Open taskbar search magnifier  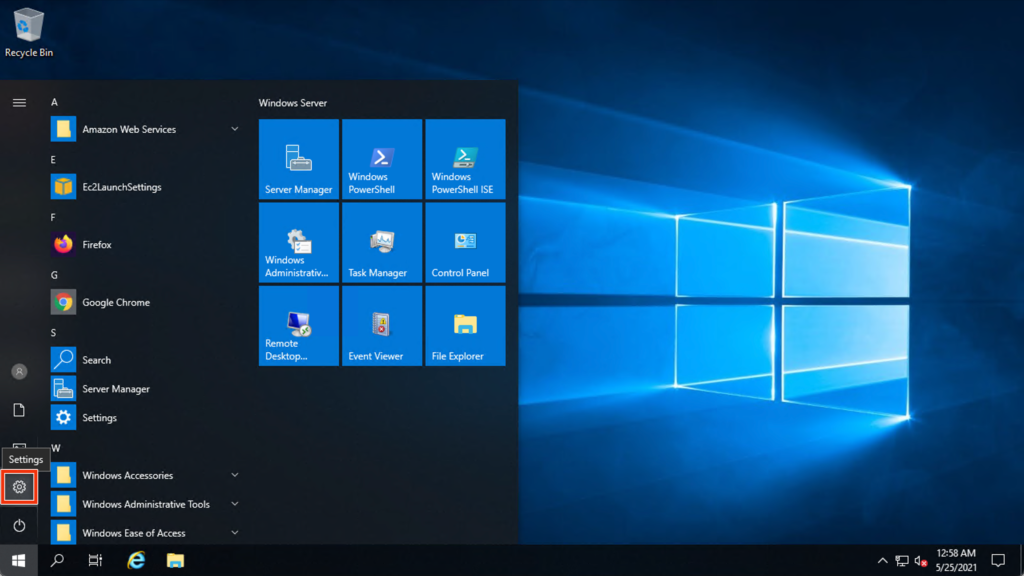(57, 560)
